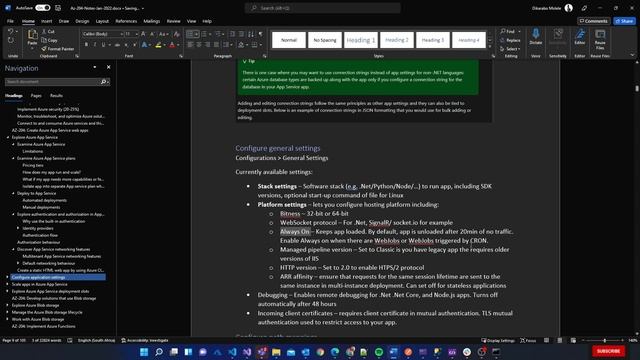640x360 pixels.
Task: Click the title bar Search box
Action: 322,8
